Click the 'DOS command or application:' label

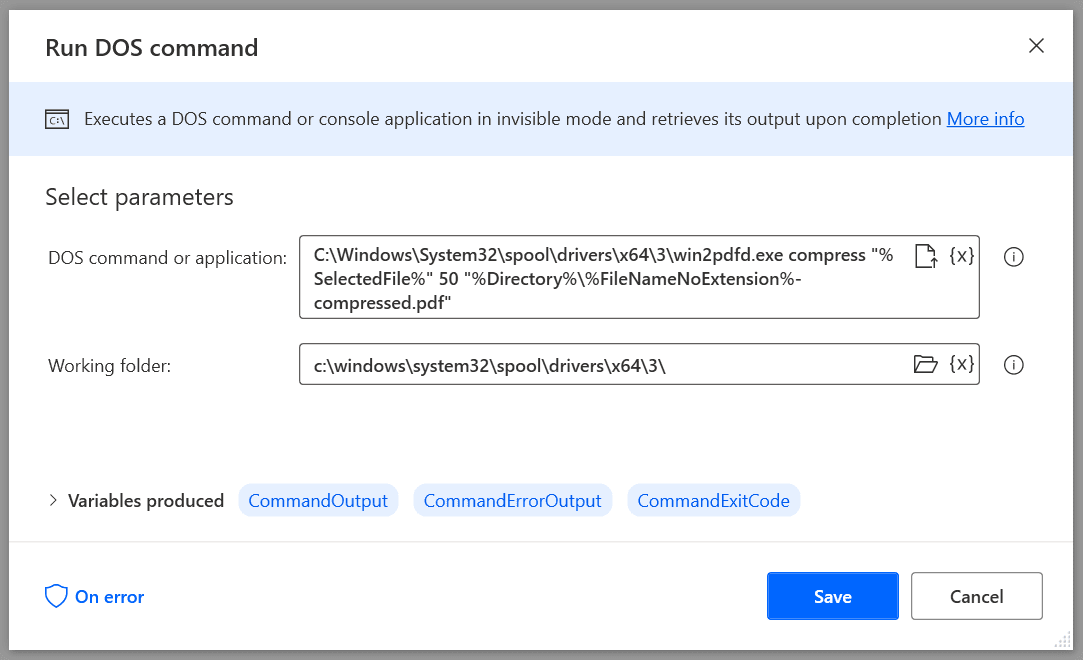point(167,258)
